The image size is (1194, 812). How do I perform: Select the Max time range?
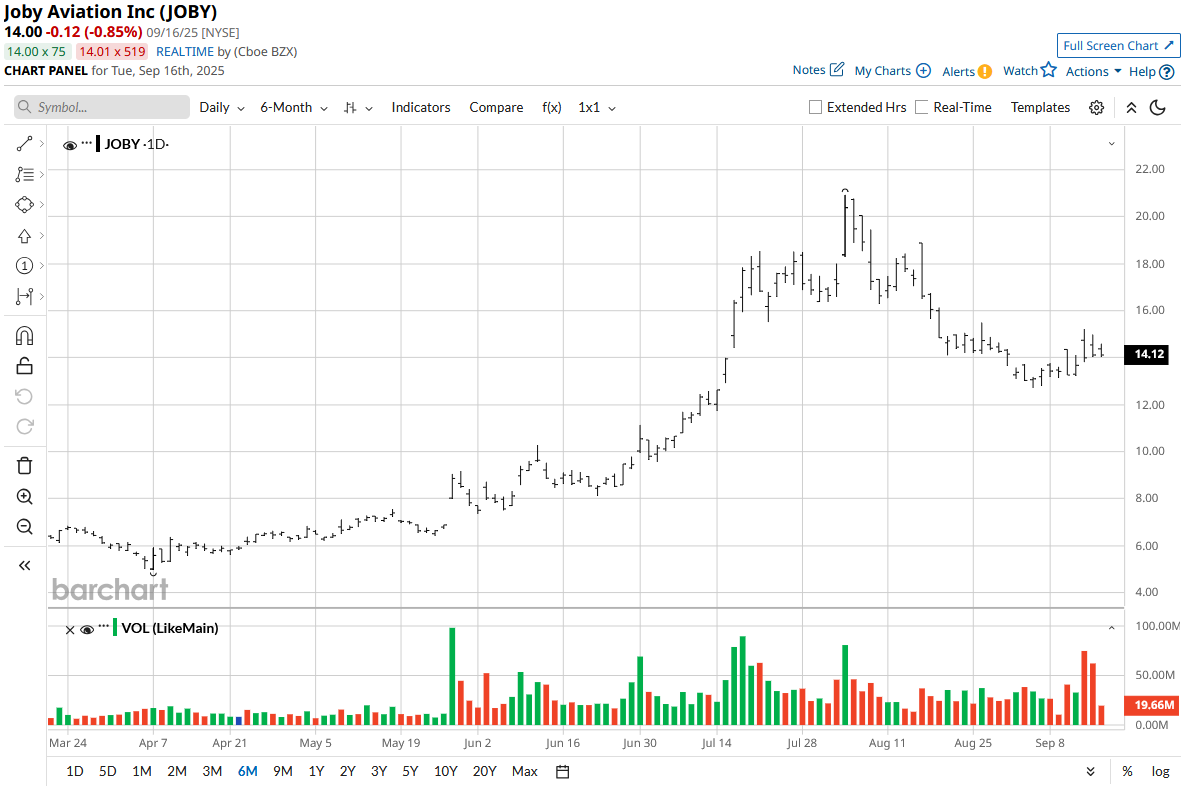[x=525, y=772]
